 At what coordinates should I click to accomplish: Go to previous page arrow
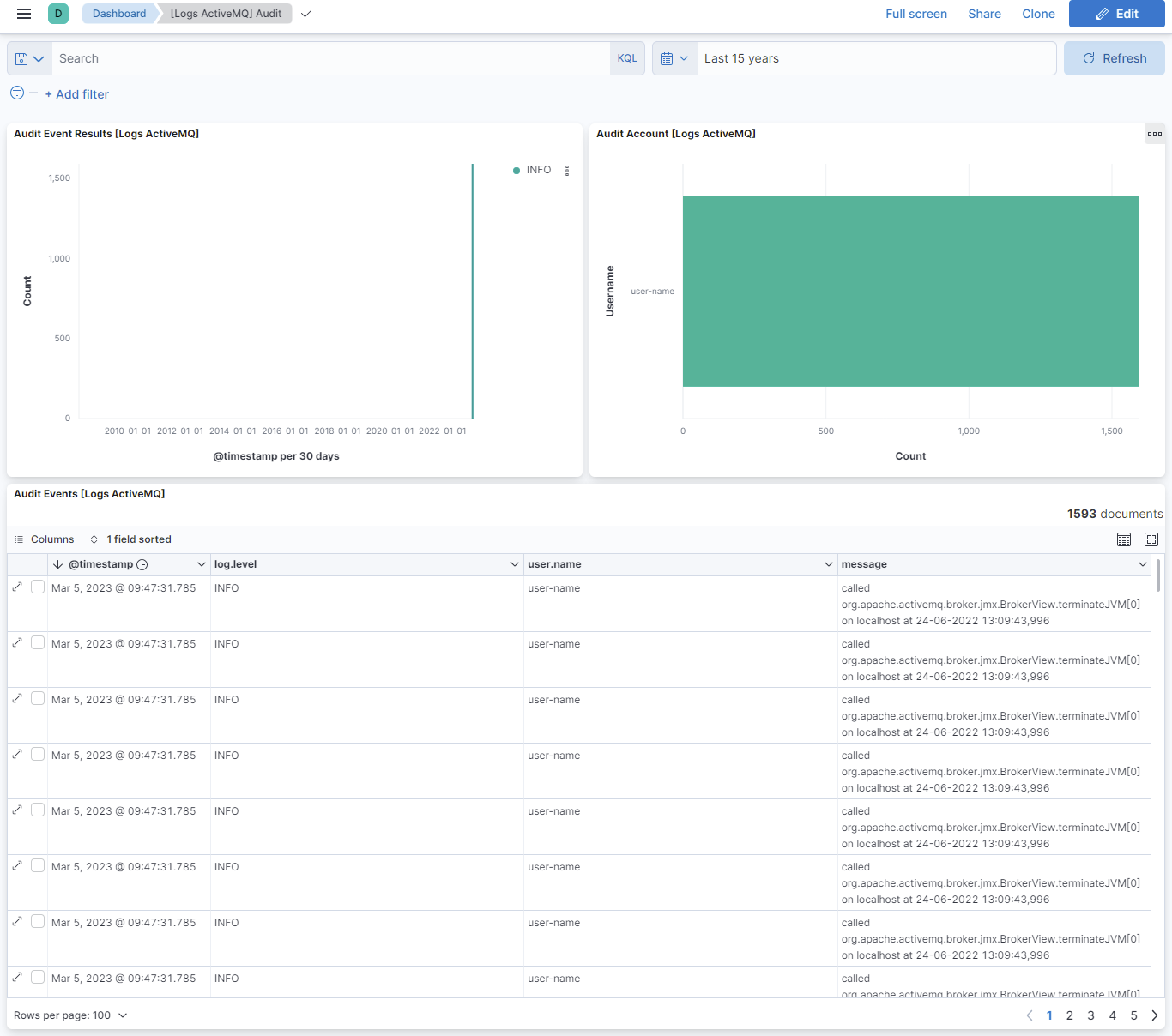[x=1030, y=1015]
